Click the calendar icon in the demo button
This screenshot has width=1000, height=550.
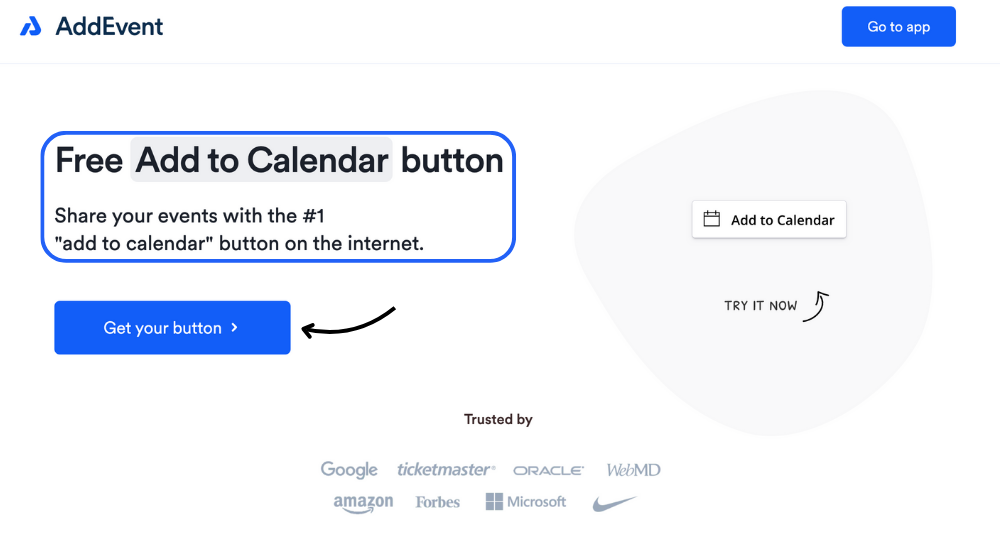(x=712, y=219)
